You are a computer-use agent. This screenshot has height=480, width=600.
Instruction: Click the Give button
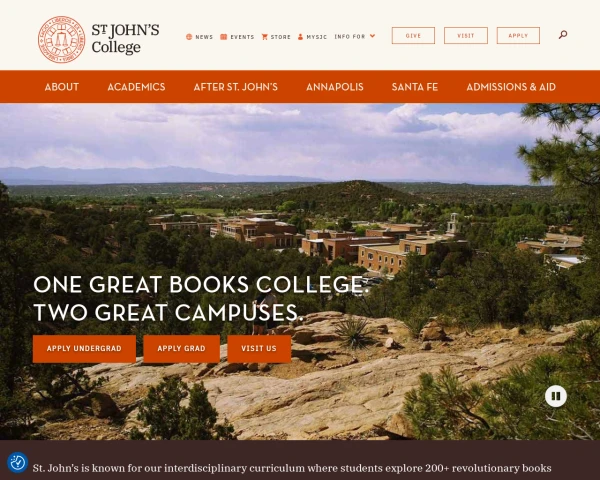413,36
